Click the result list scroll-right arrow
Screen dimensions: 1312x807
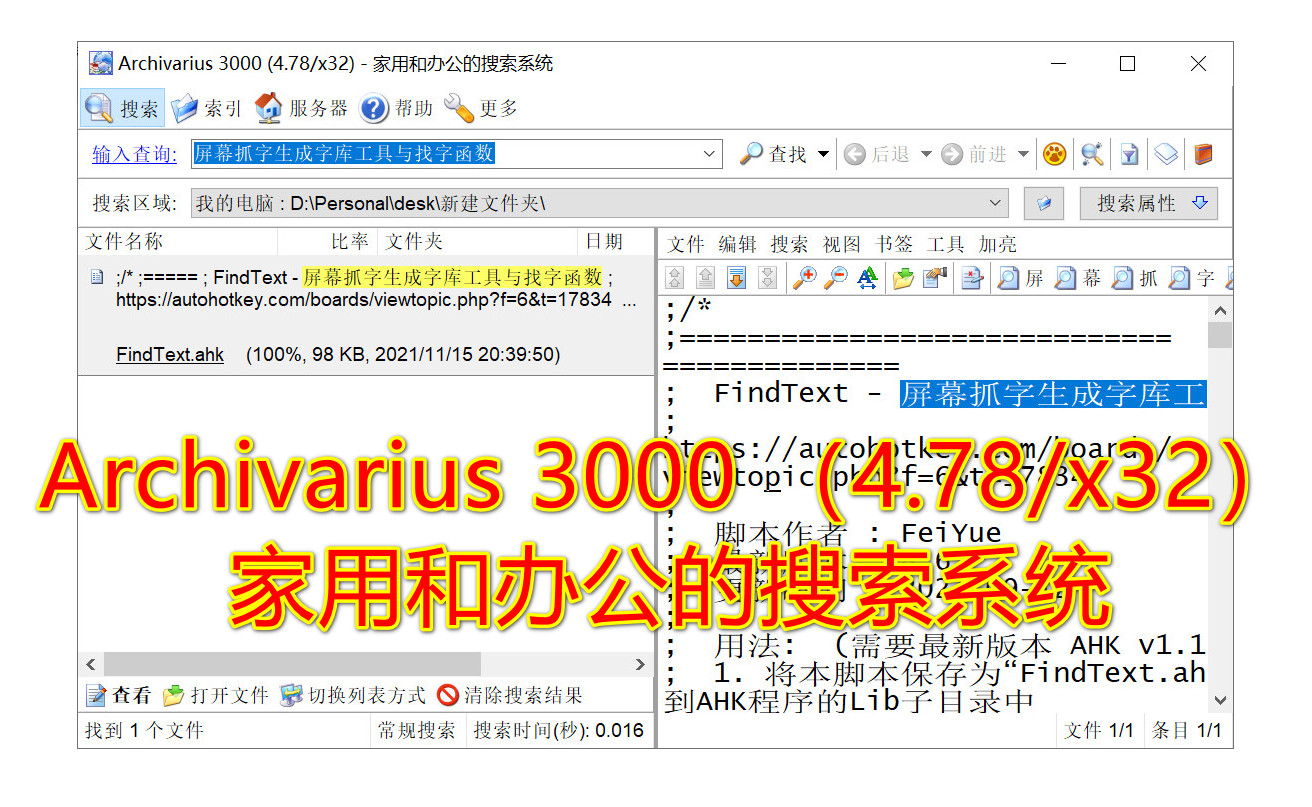point(641,664)
